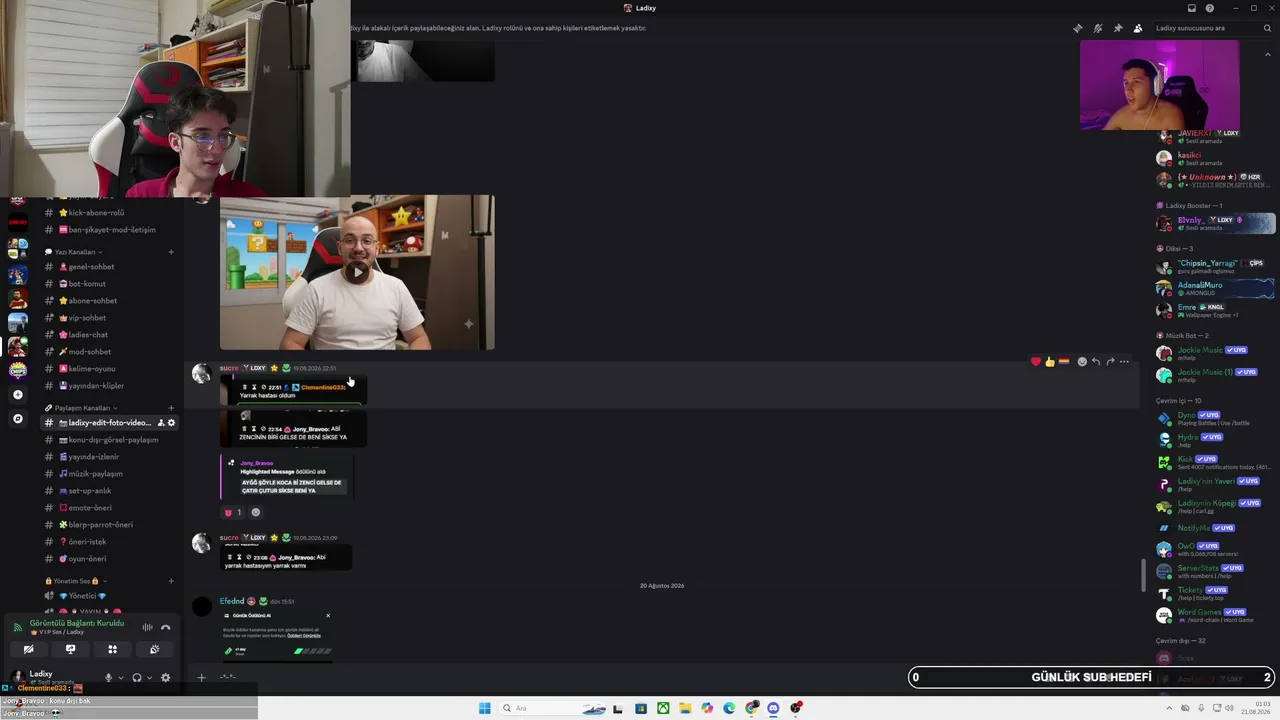Open headphone output options dropdown
The height and width of the screenshot is (720, 1280).
[150, 678]
